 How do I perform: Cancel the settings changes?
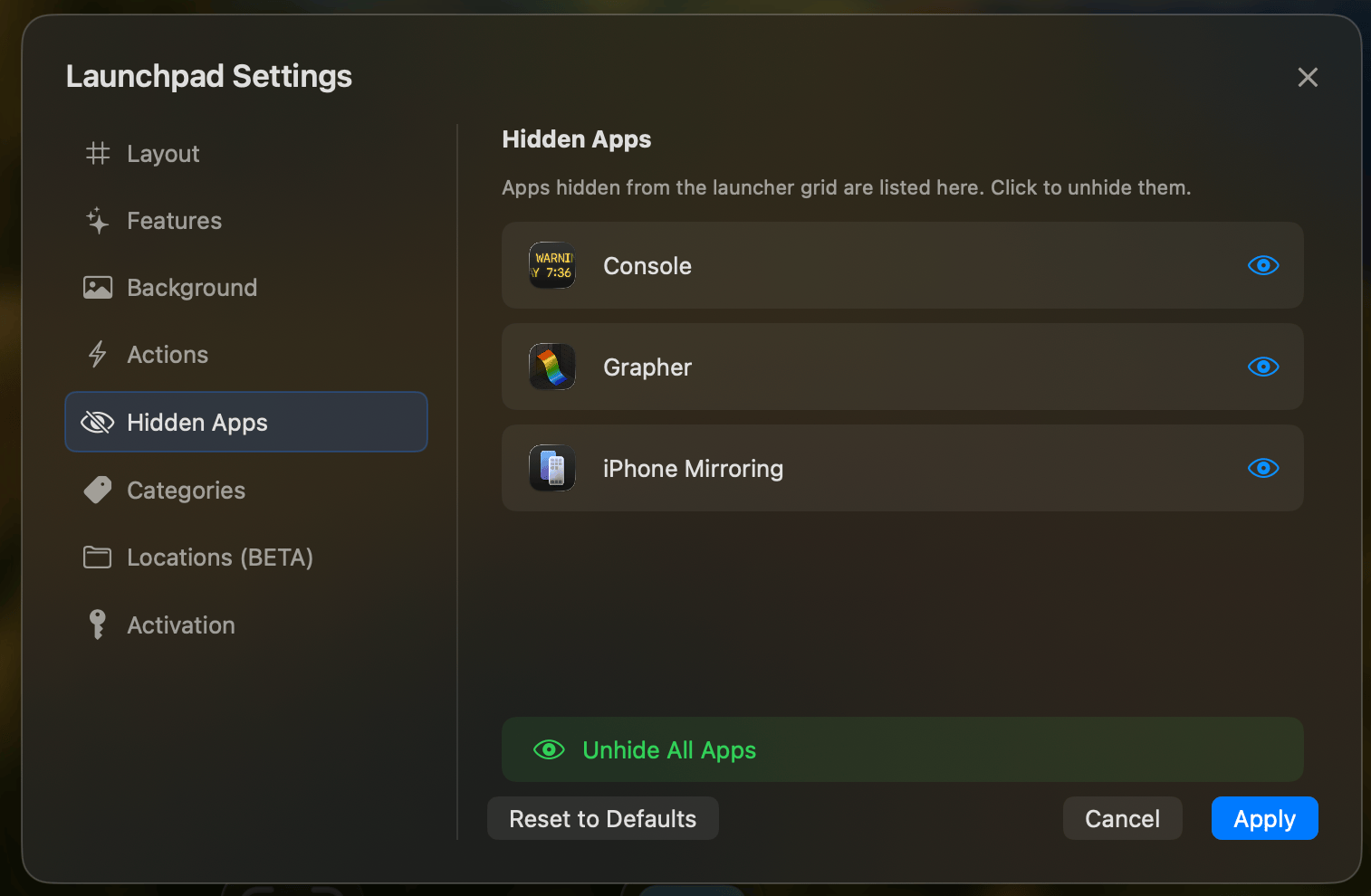1122,818
